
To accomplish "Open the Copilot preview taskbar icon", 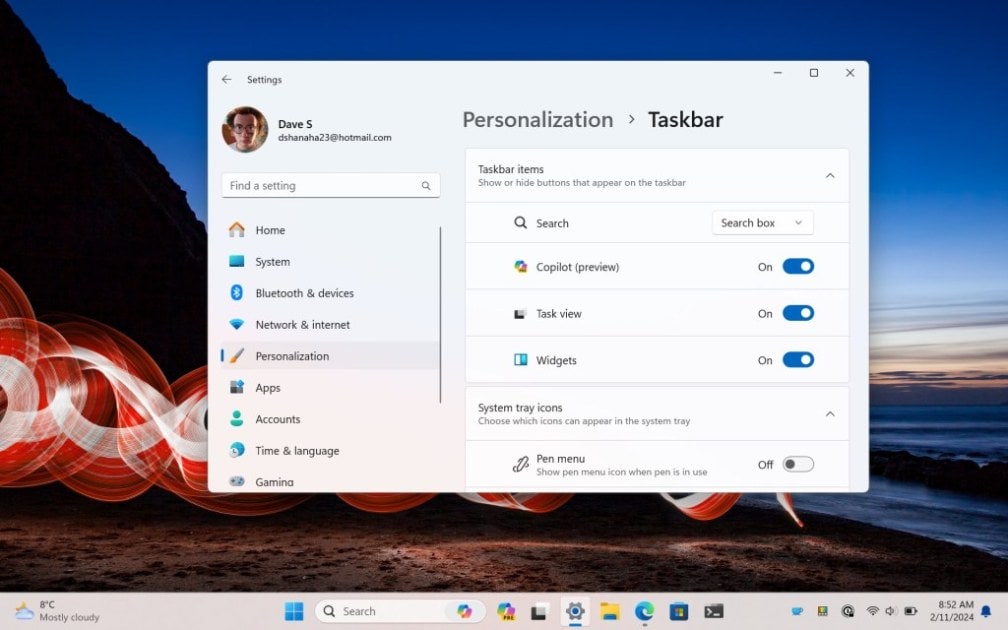I will pyautogui.click(x=506, y=611).
